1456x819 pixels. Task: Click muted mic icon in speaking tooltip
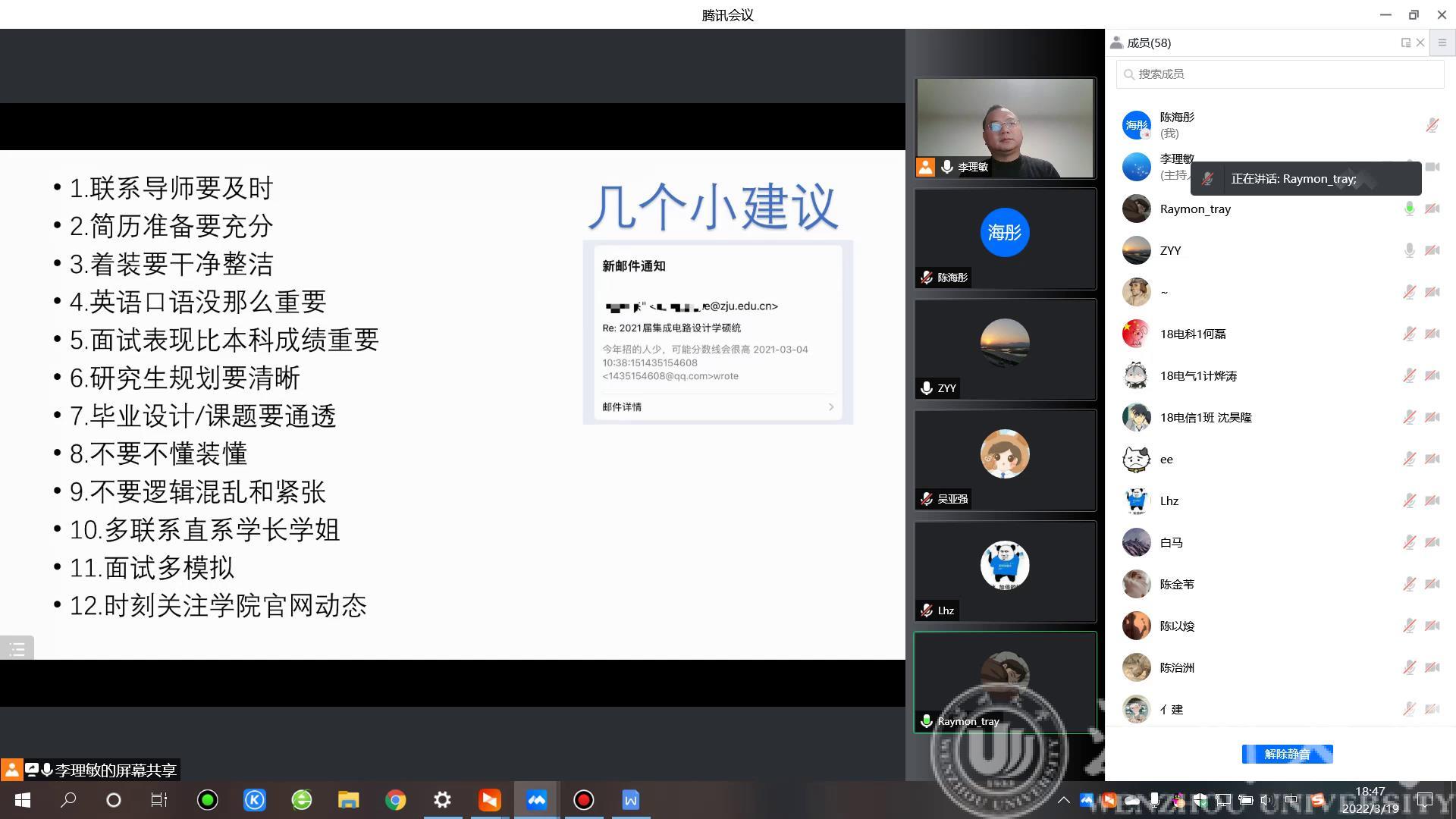(x=1208, y=179)
